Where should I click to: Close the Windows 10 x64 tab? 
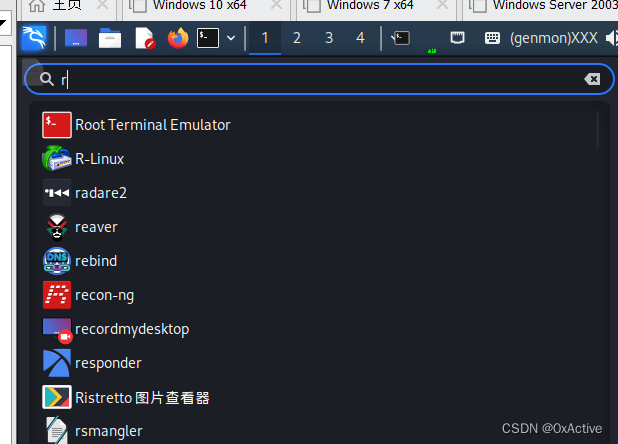[277, 5]
